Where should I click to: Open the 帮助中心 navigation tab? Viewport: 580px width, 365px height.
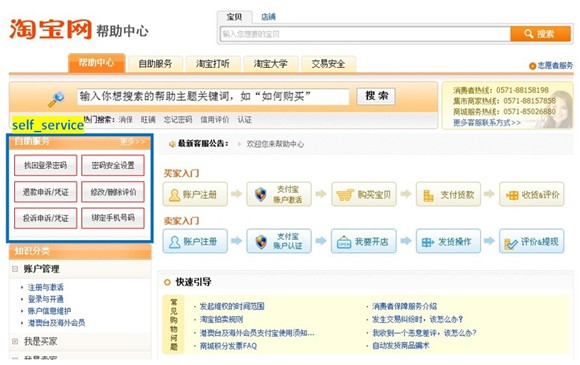97,63
